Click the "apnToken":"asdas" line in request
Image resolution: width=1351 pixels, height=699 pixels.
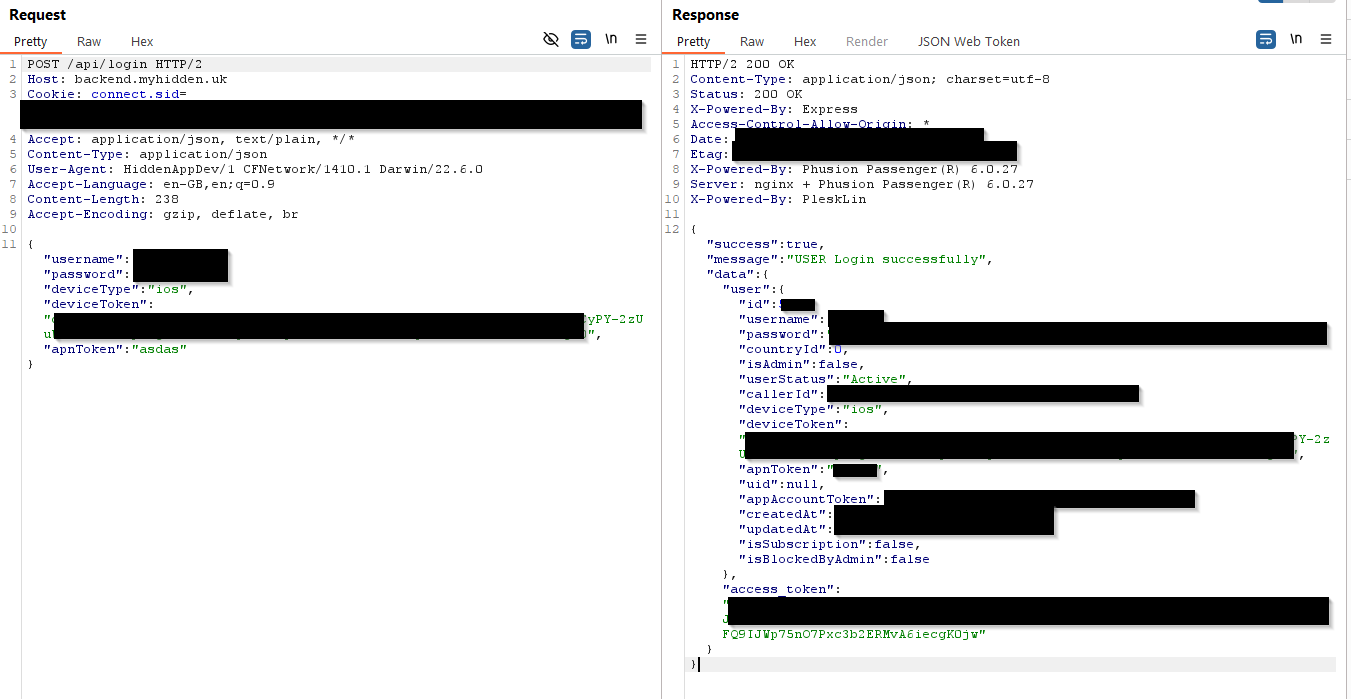click(115, 349)
